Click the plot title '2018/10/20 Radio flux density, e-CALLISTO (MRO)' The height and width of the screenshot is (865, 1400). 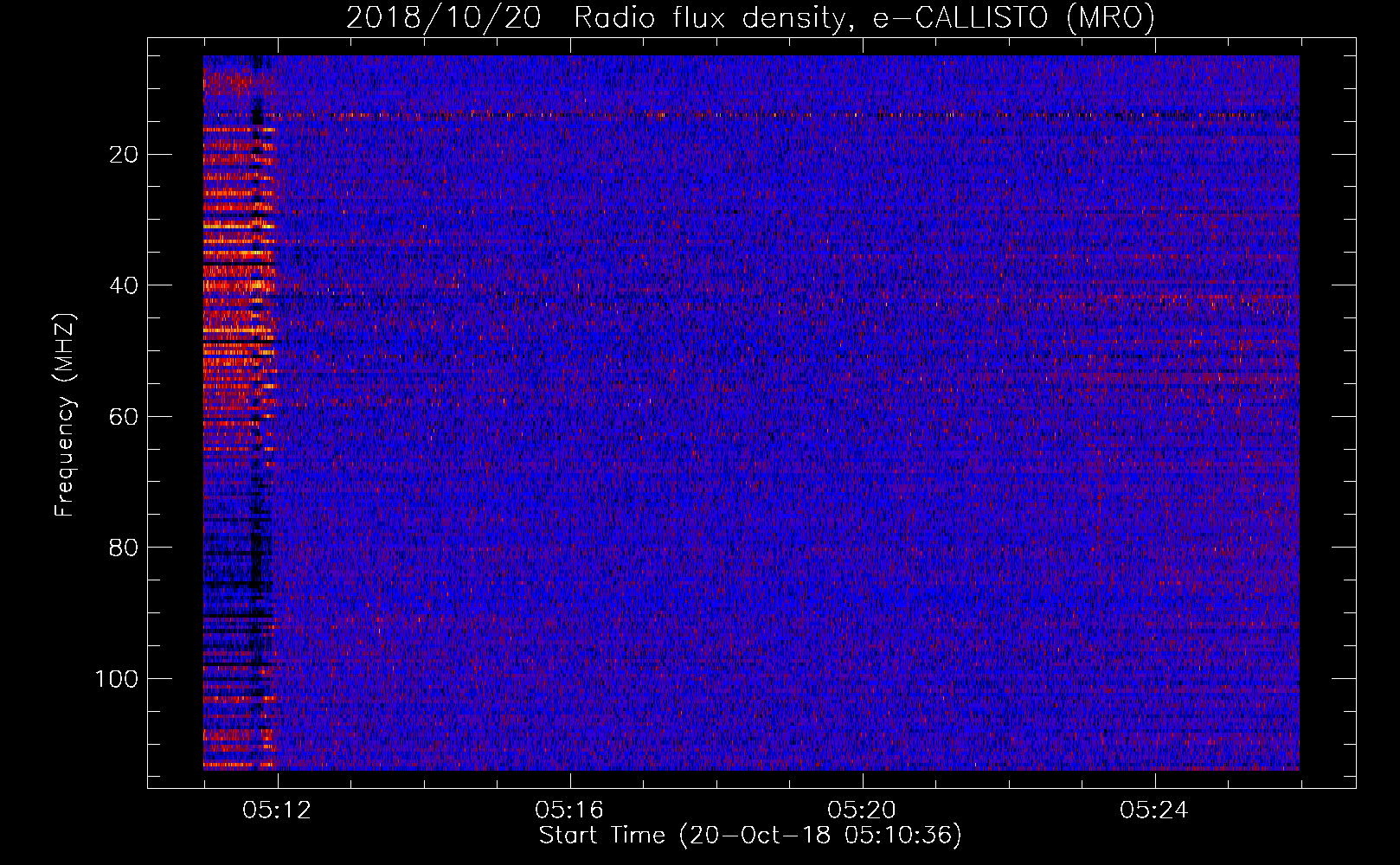[x=750, y=17]
